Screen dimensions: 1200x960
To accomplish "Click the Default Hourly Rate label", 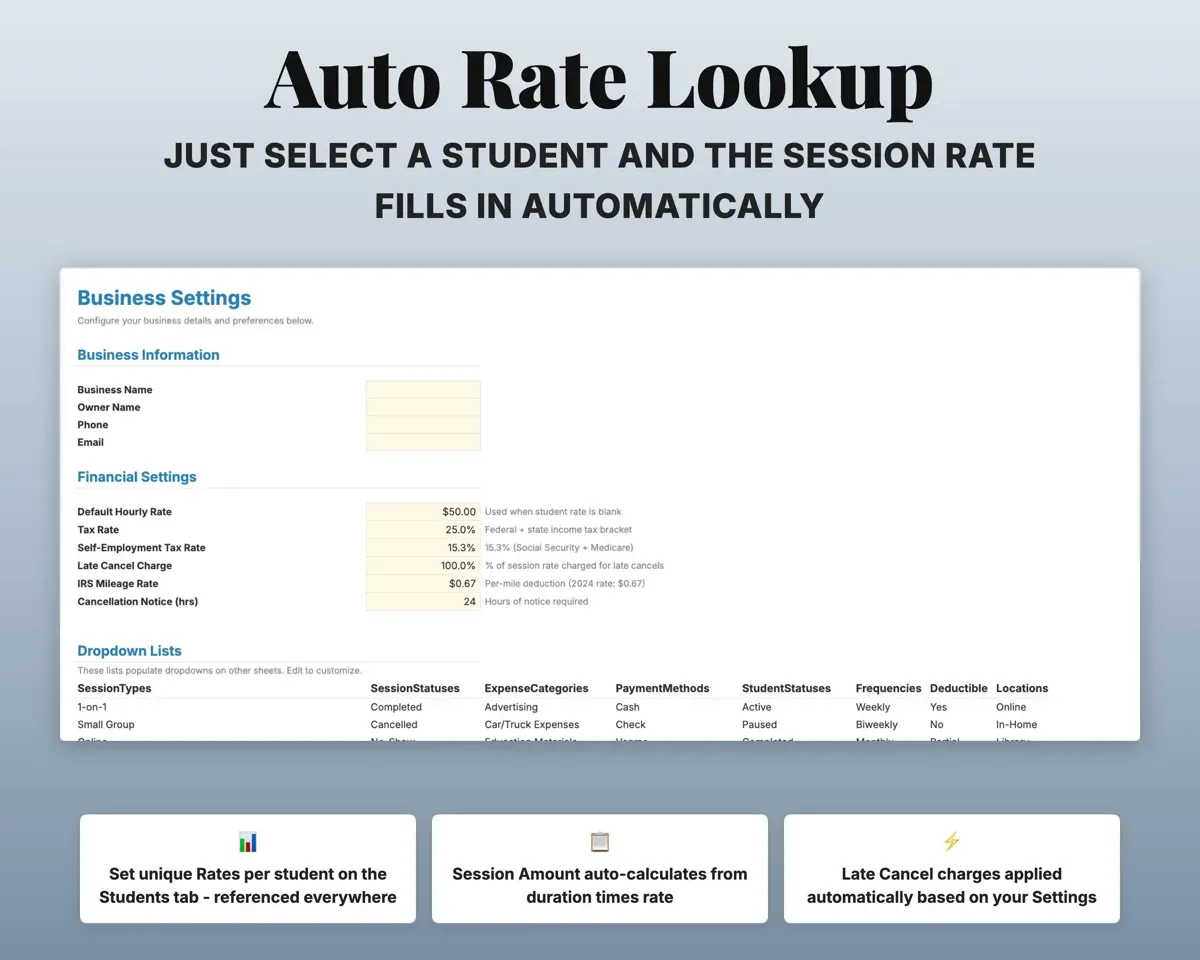I will (x=124, y=512).
